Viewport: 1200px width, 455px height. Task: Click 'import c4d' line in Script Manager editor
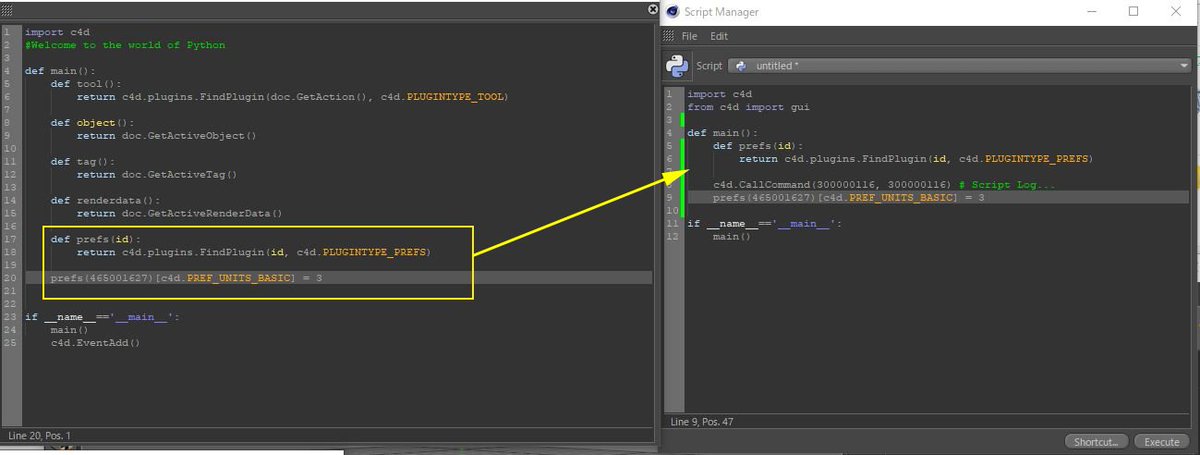(719, 93)
